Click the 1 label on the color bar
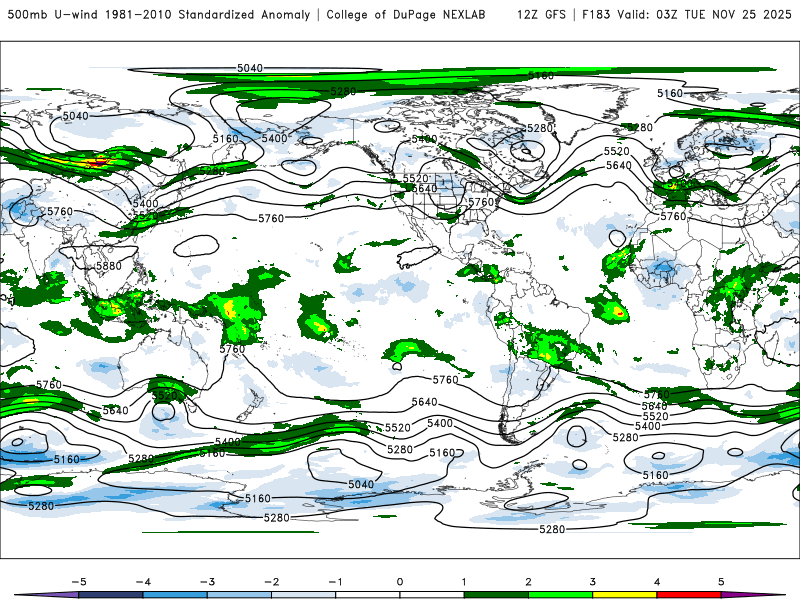Screen dimensions: 800x600 coord(464,582)
